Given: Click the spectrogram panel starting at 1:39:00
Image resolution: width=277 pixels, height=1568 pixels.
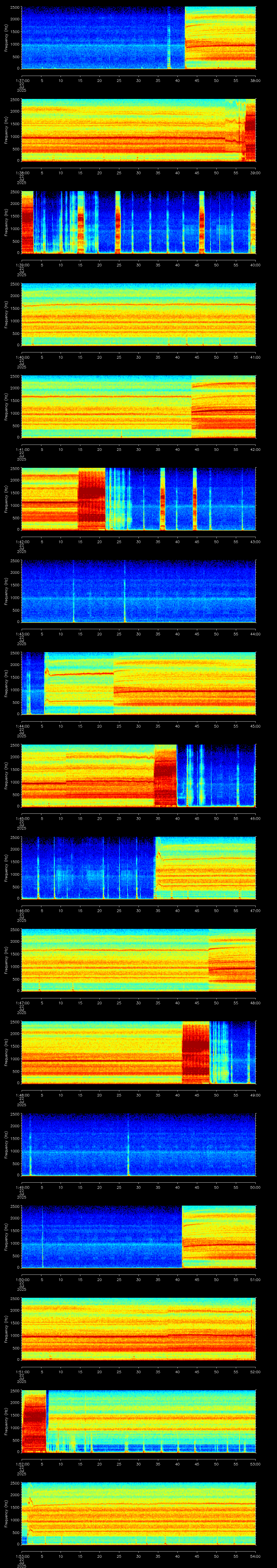Looking at the screenshot, I should click(138, 222).
